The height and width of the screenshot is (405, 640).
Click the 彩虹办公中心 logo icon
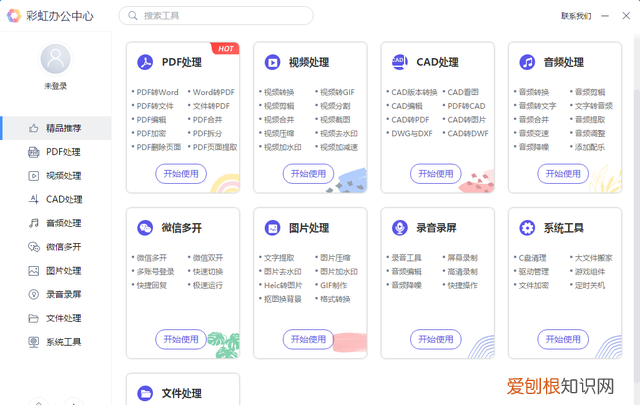pos(13,16)
